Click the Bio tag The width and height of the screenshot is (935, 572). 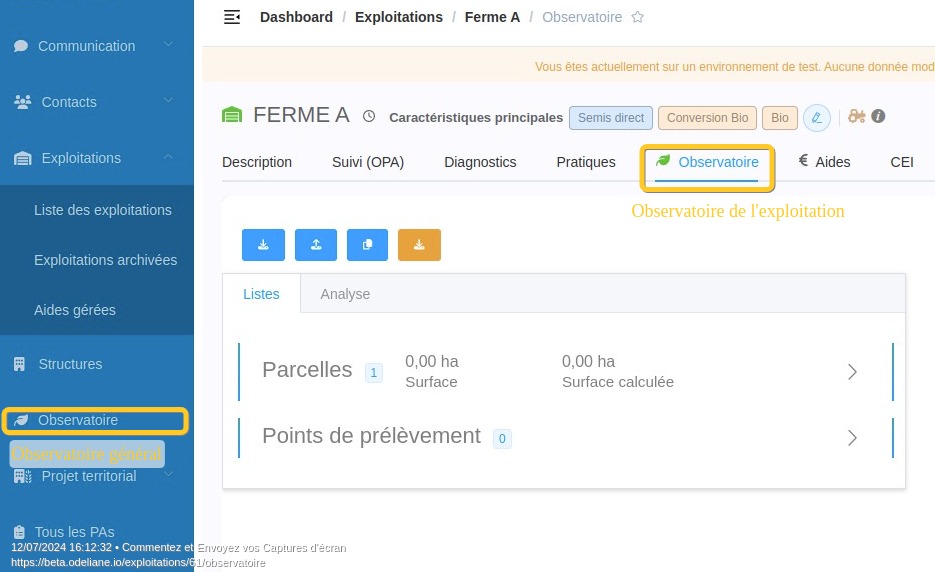pyautogui.click(x=779, y=118)
